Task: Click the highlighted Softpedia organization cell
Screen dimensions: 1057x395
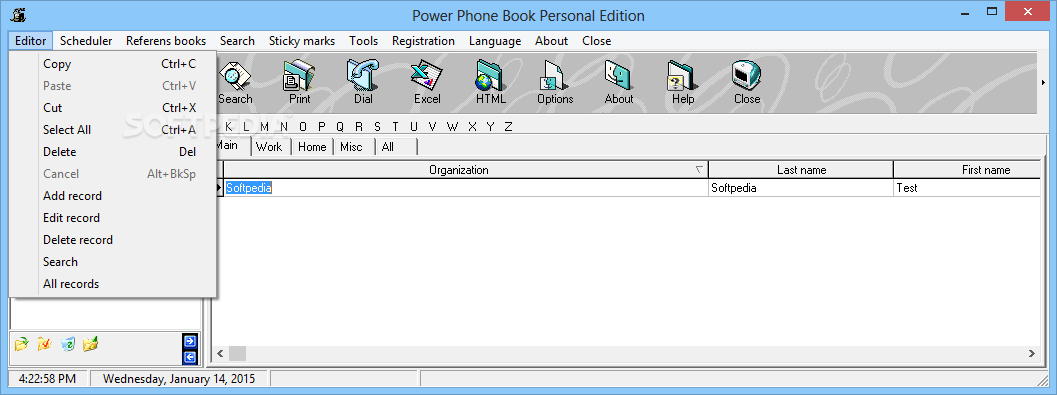Action: click(465, 188)
